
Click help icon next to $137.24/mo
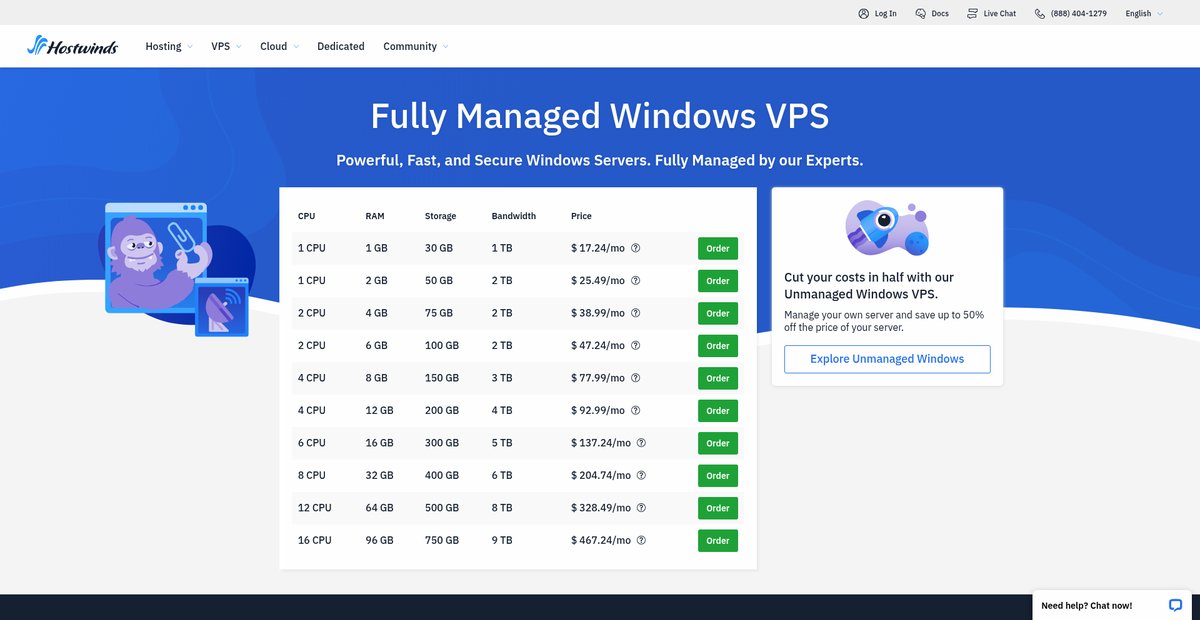pyautogui.click(x=641, y=443)
